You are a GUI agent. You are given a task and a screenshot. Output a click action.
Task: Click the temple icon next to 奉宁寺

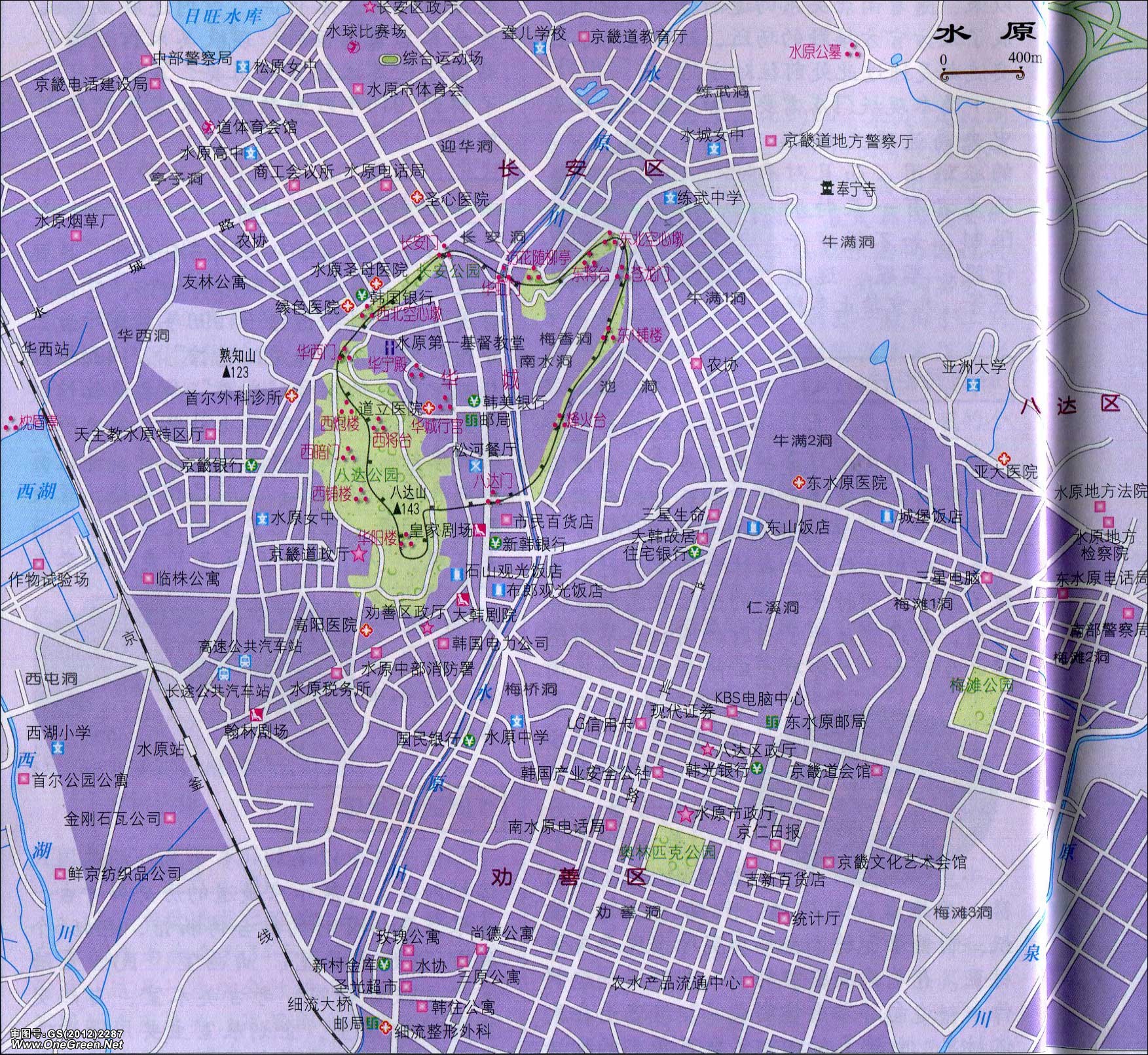pos(826,188)
